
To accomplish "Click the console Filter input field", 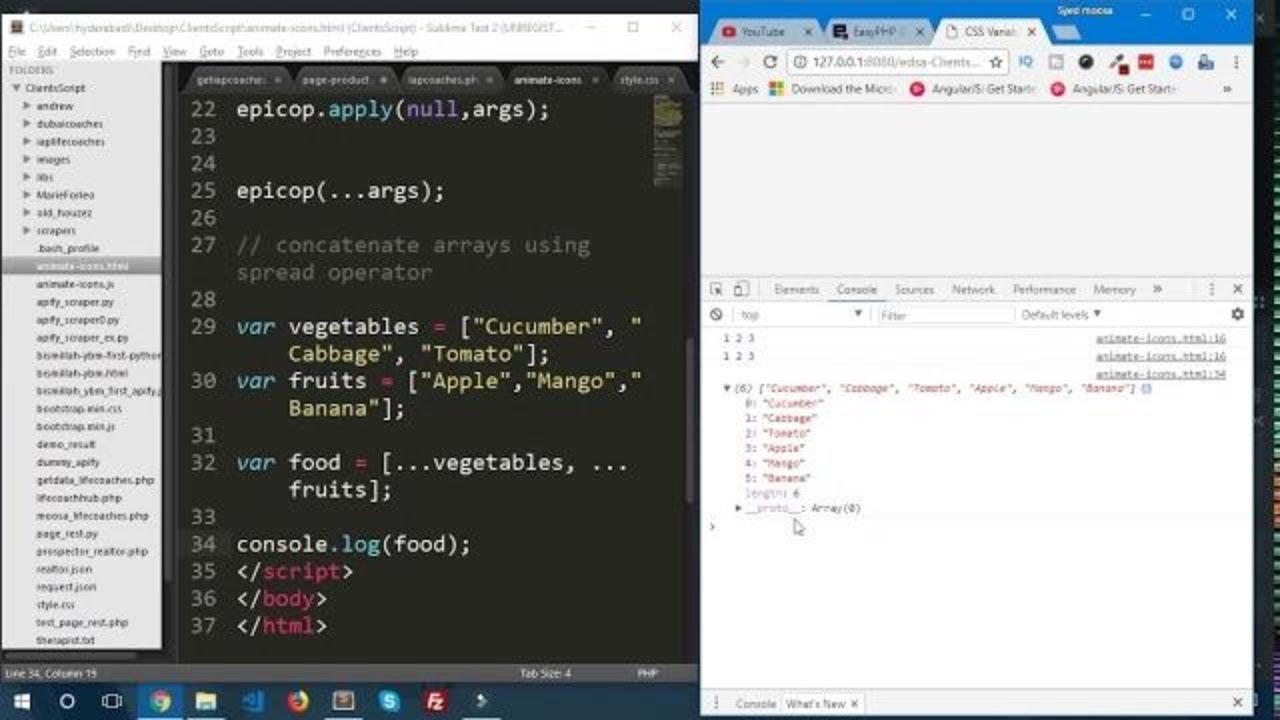I will click(x=945, y=314).
